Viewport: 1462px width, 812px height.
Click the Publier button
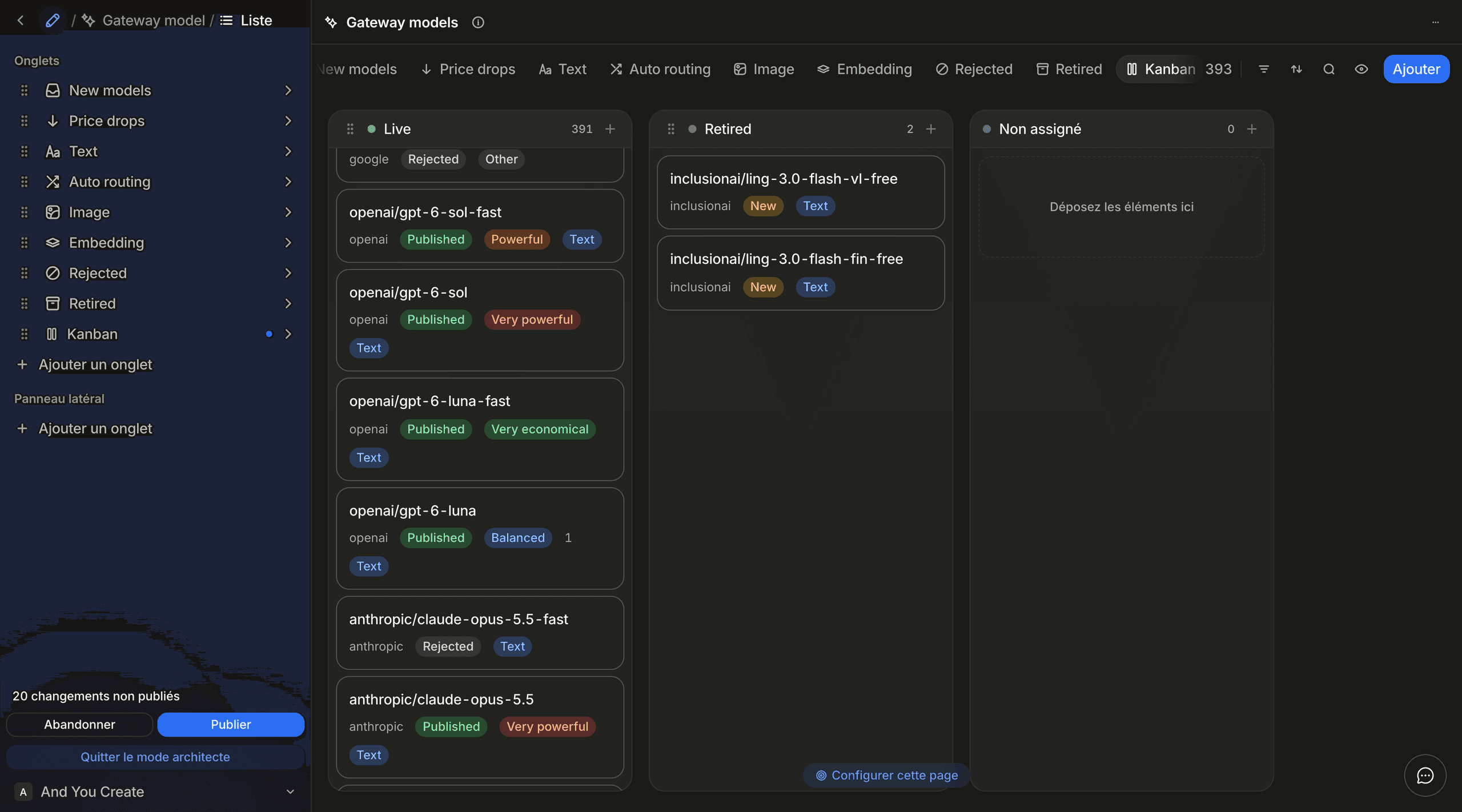(x=231, y=725)
